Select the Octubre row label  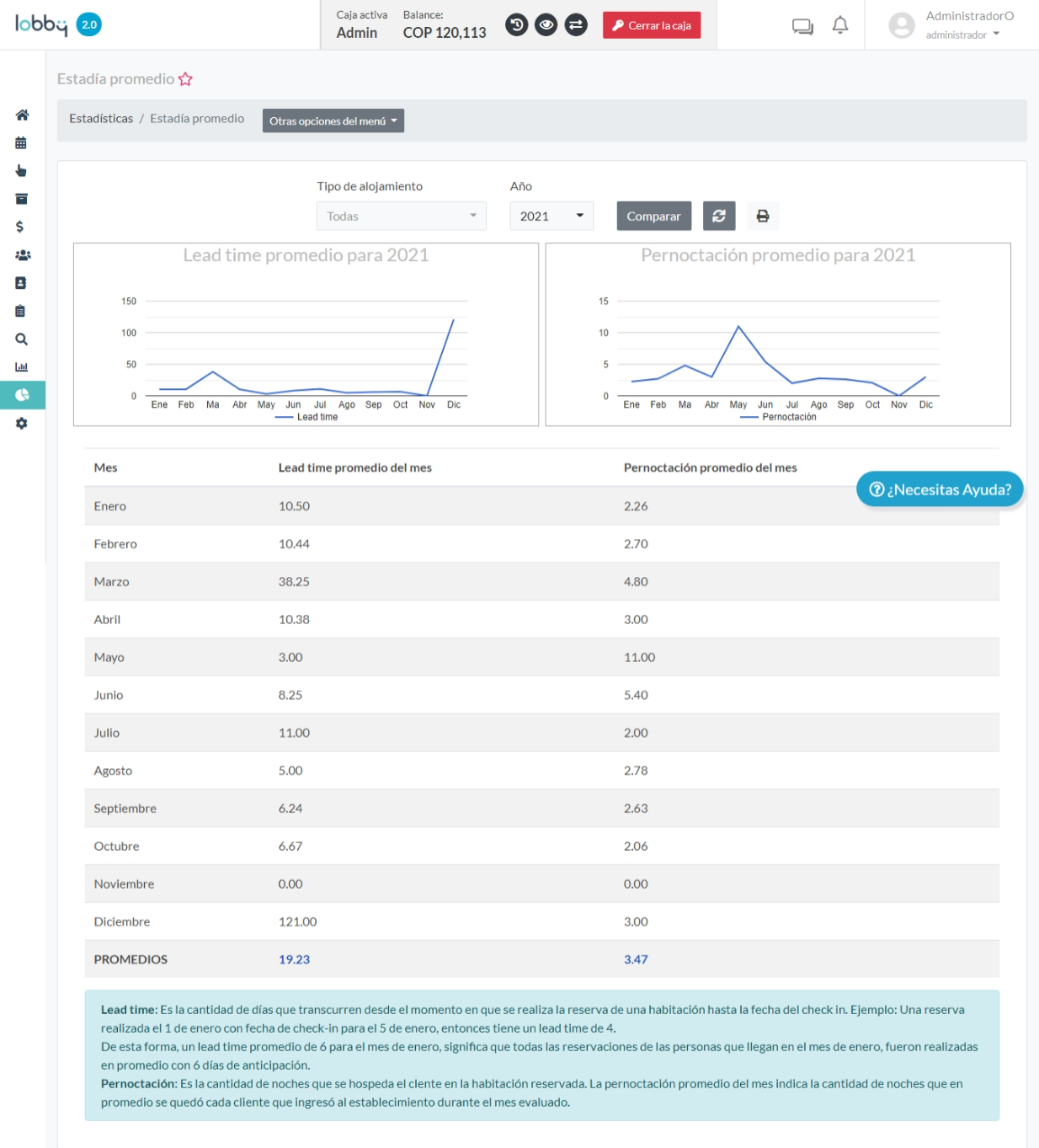click(x=116, y=846)
